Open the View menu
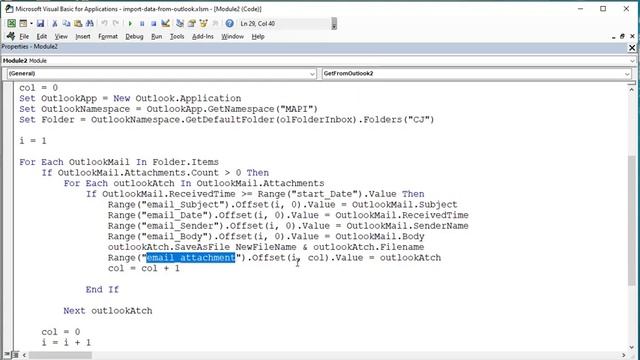The width and height of the screenshot is (640, 360). coord(61,36)
